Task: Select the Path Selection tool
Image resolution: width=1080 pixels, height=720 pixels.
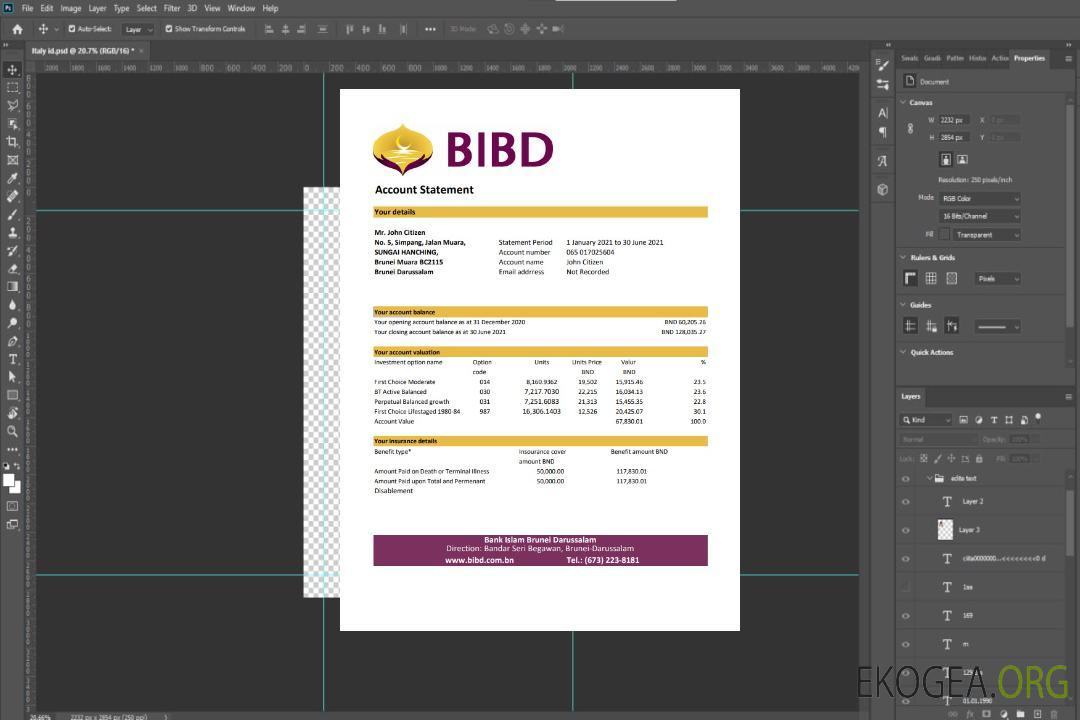Action: (12, 377)
